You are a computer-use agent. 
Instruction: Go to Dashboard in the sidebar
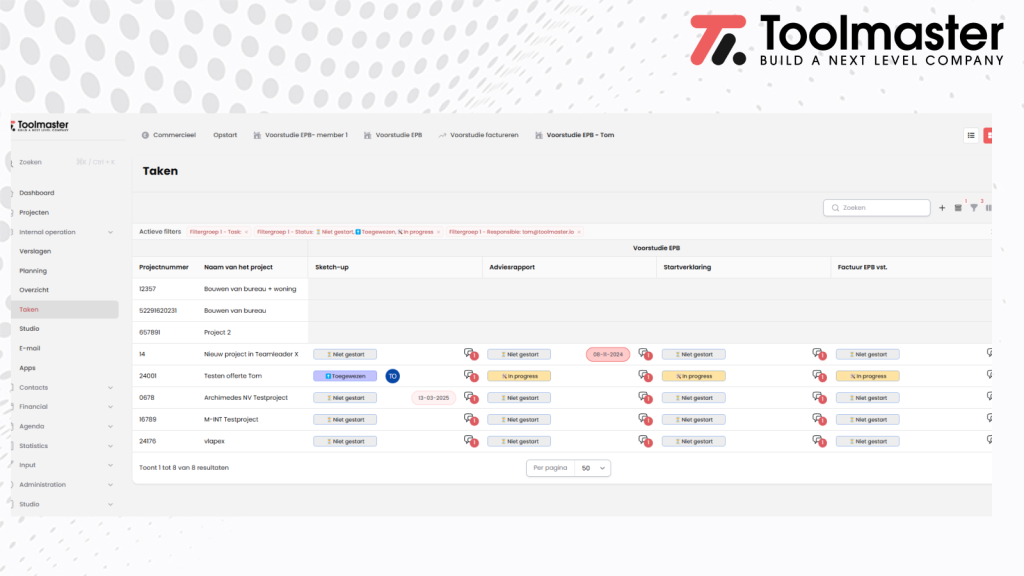point(37,193)
